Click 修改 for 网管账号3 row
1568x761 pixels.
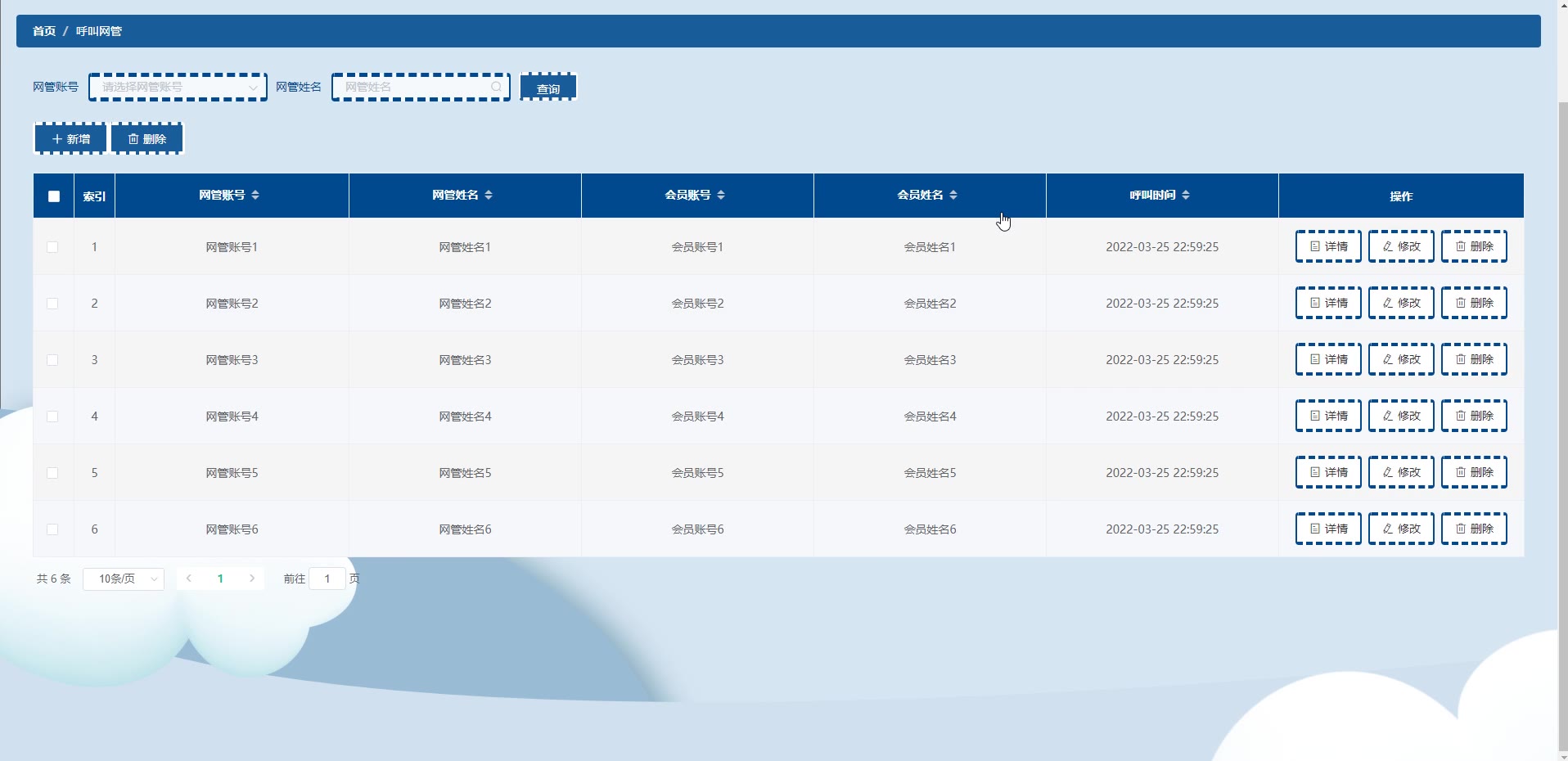1401,359
